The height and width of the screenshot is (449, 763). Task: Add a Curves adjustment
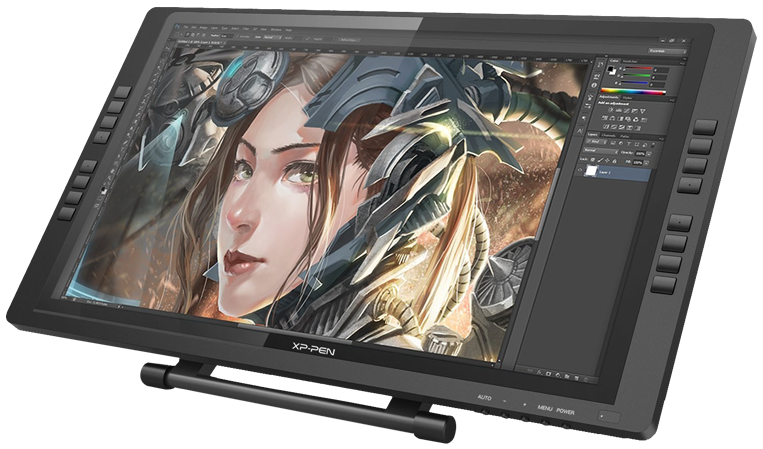627,111
